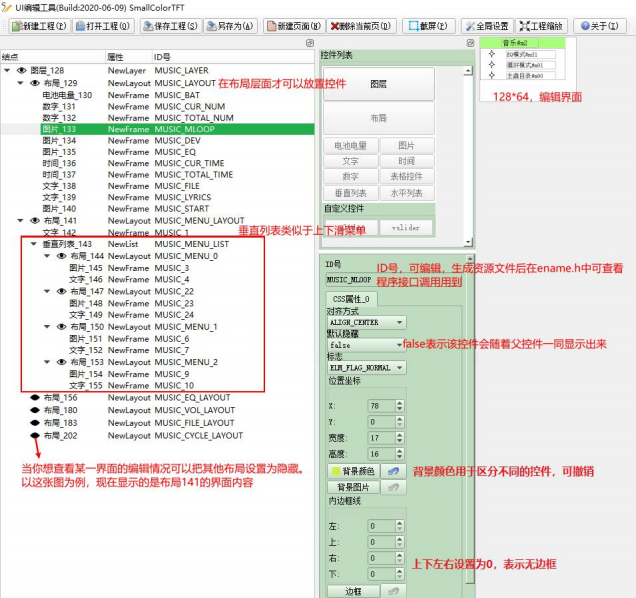The image size is (636, 598).
Task: Increase the 宽度 width value
Action: tap(400, 435)
